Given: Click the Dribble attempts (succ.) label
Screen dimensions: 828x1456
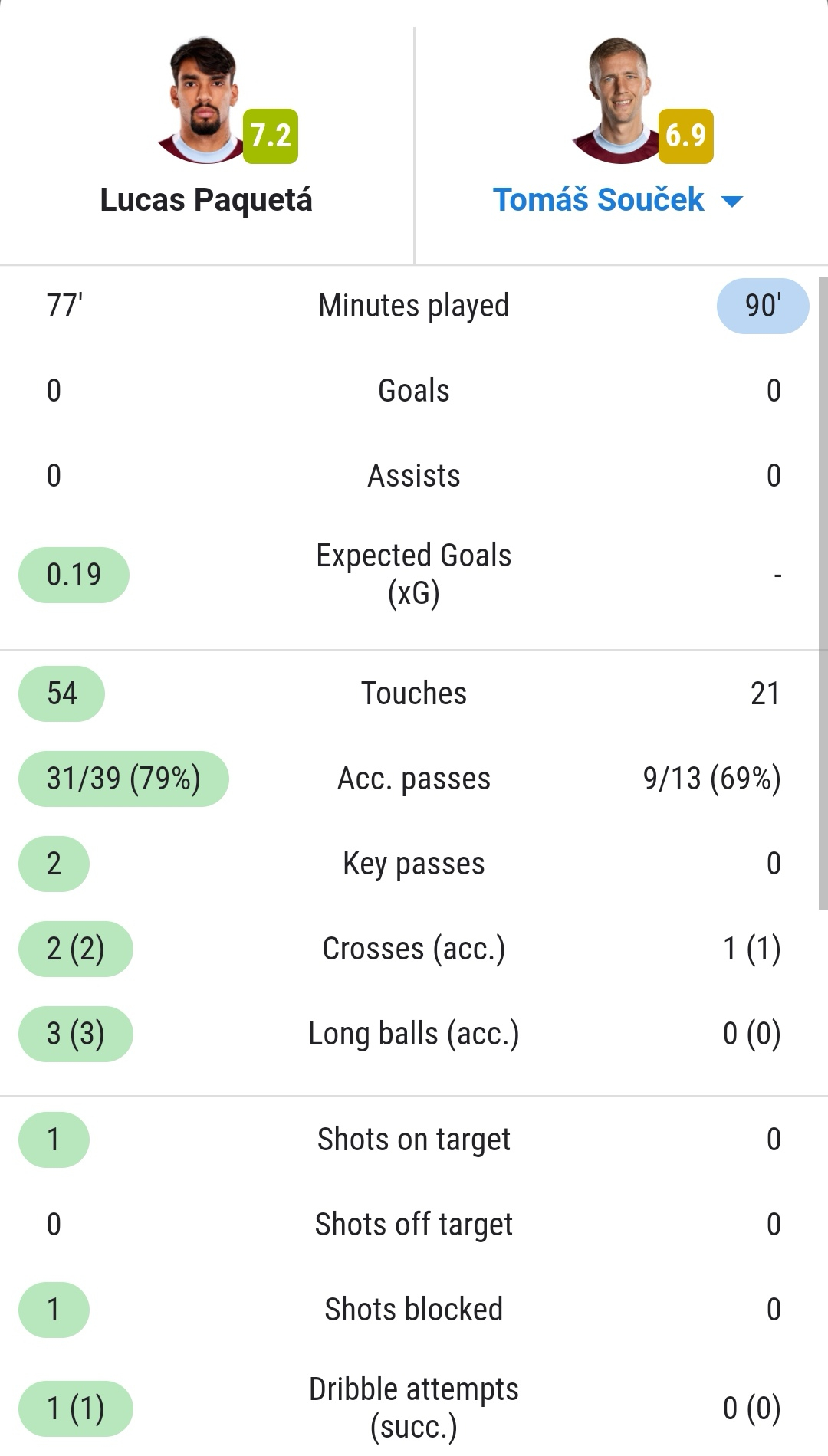Looking at the screenshot, I should click(414, 1408).
